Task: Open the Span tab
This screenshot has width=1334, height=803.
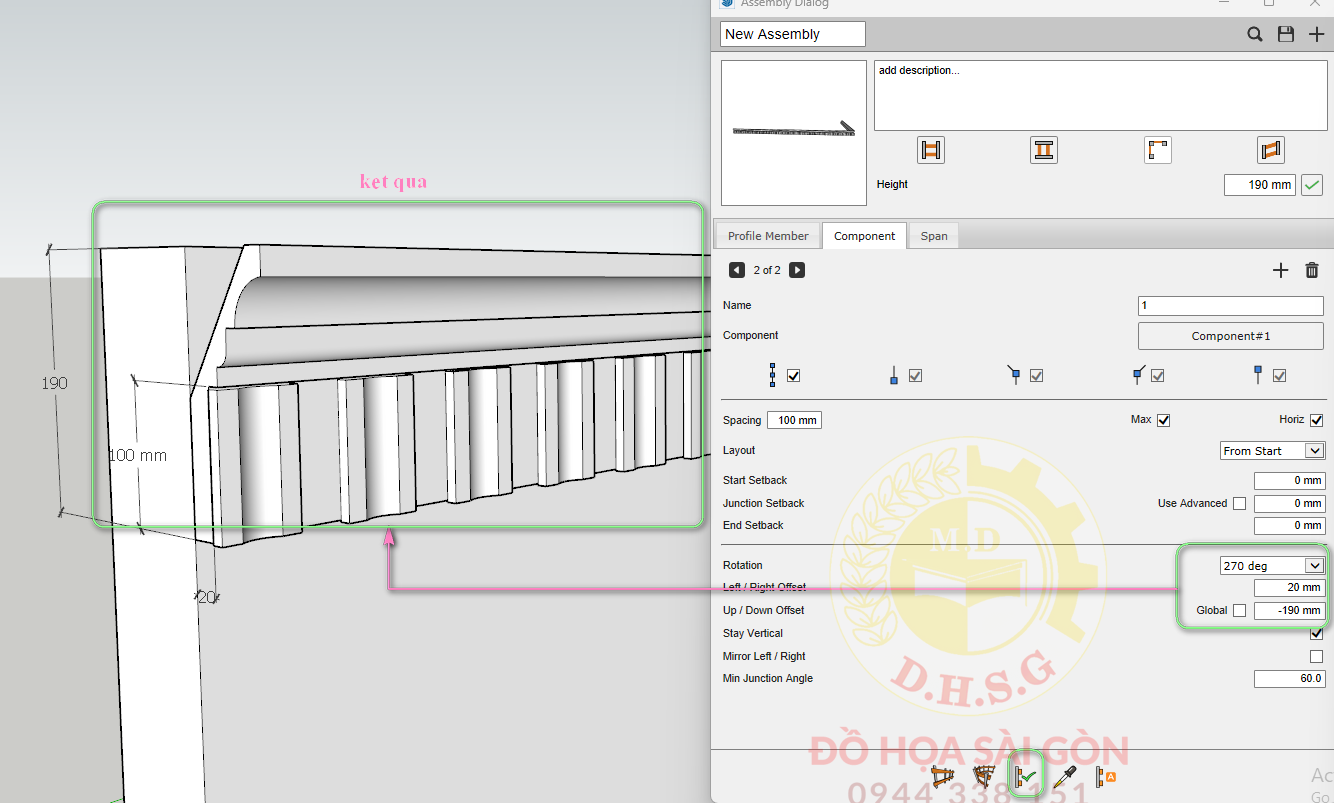Action: (x=934, y=236)
